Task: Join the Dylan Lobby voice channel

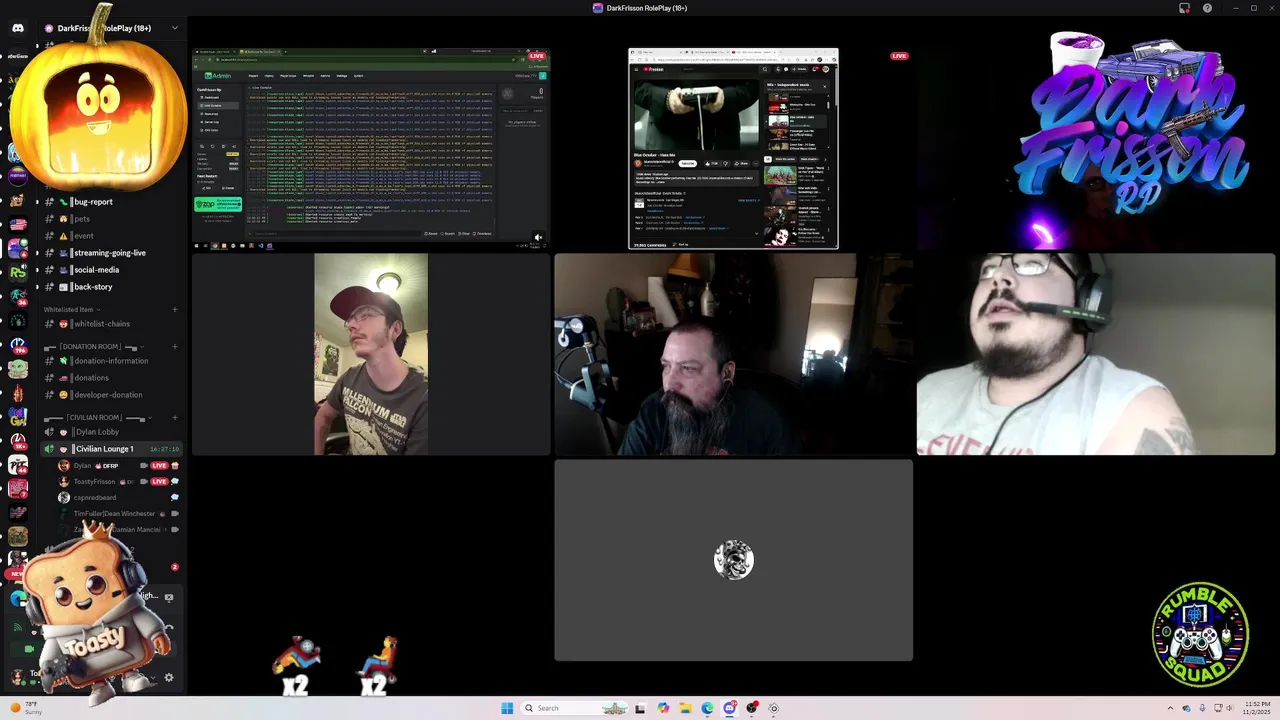Action: click(110, 432)
